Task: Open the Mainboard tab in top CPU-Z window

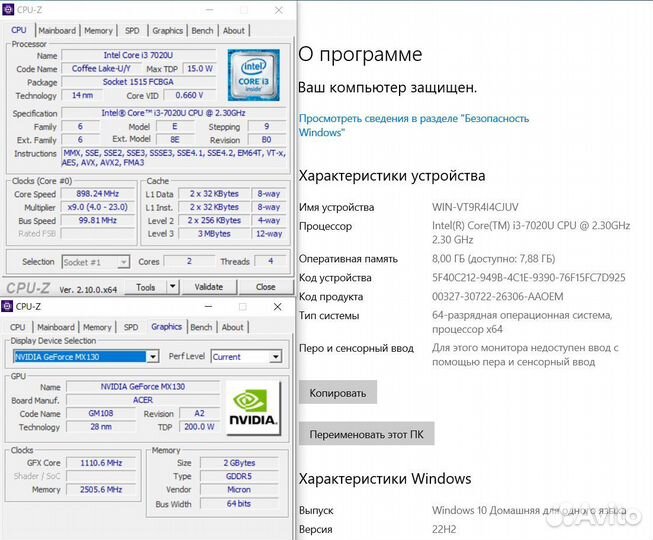Action: [x=57, y=30]
